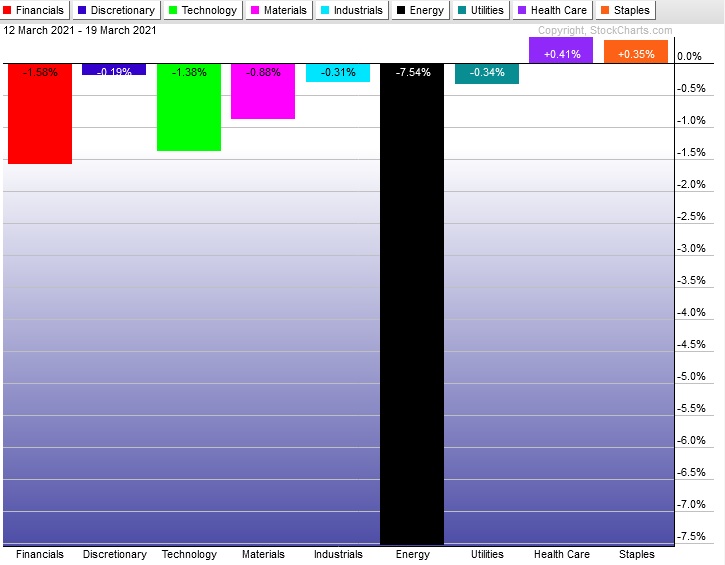Click the Energy x-axis label

coord(412,554)
